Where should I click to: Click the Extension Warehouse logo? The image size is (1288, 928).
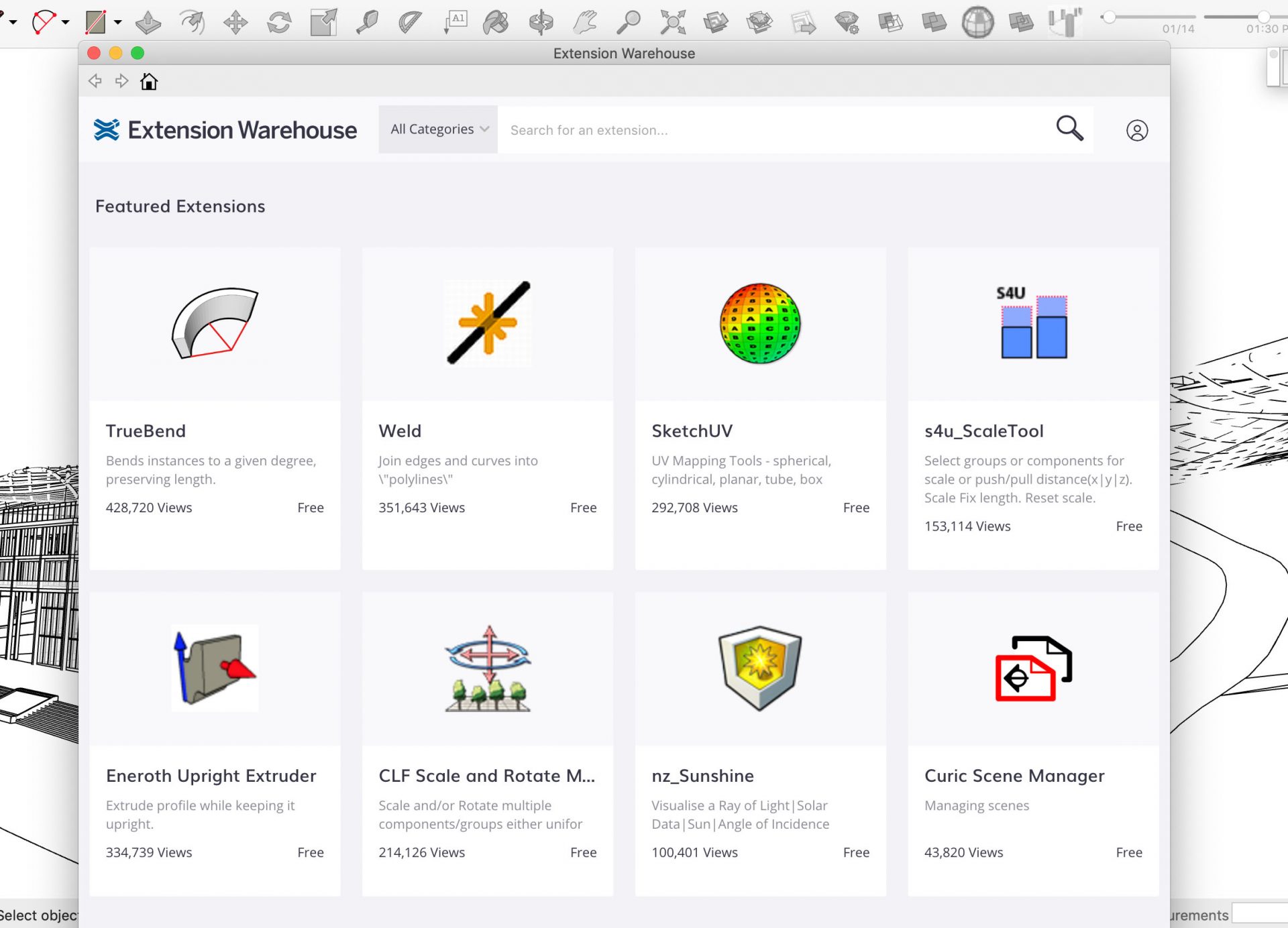pyautogui.click(x=225, y=130)
